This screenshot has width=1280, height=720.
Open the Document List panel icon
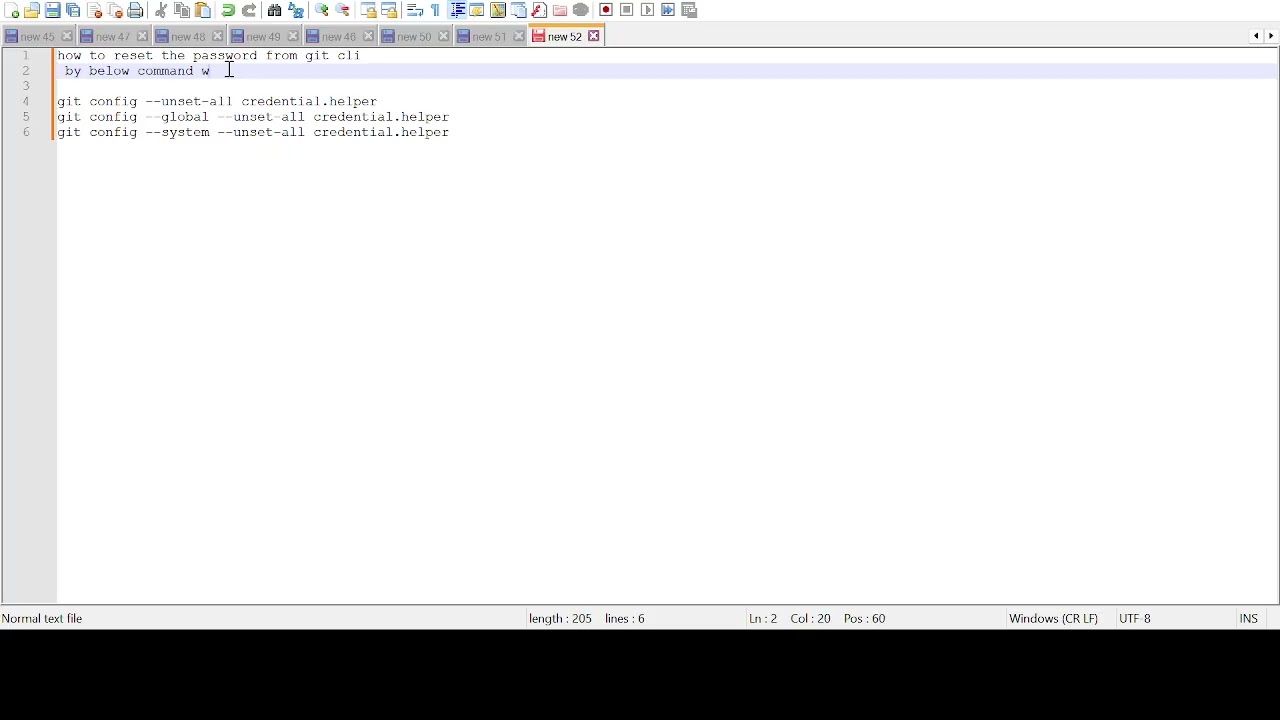[x=519, y=10]
